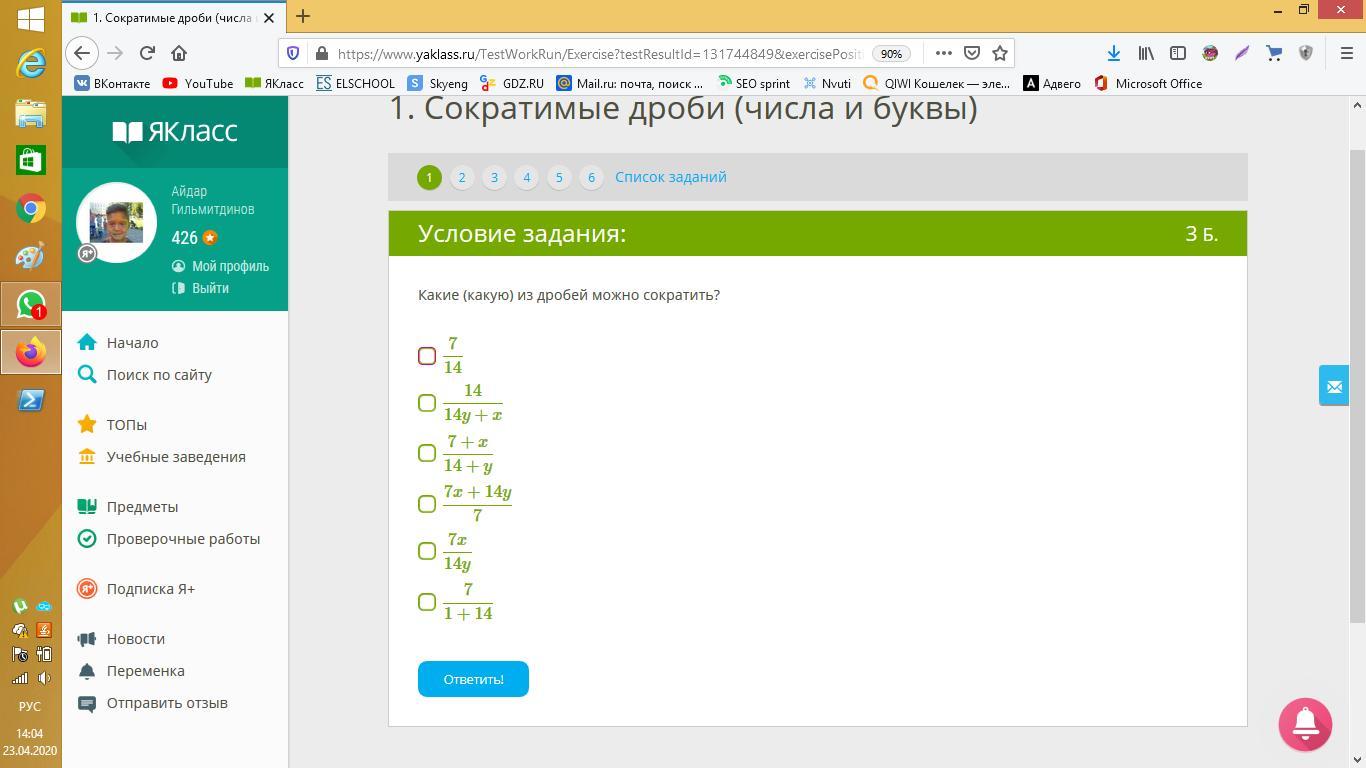Open PowerShell from the taskbar

click(x=31, y=400)
